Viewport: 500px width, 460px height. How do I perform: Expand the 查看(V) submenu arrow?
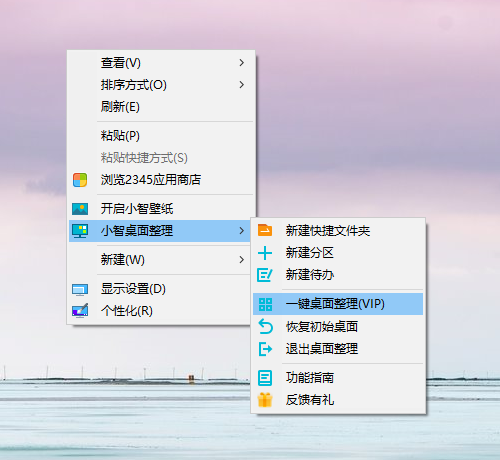click(242, 63)
